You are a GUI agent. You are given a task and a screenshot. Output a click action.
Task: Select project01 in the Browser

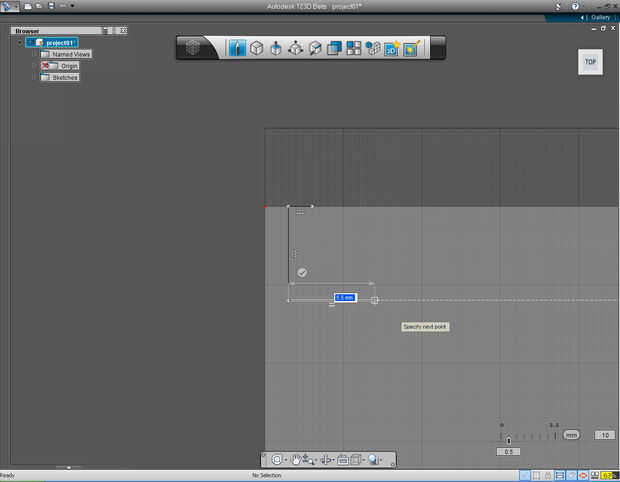(52, 43)
